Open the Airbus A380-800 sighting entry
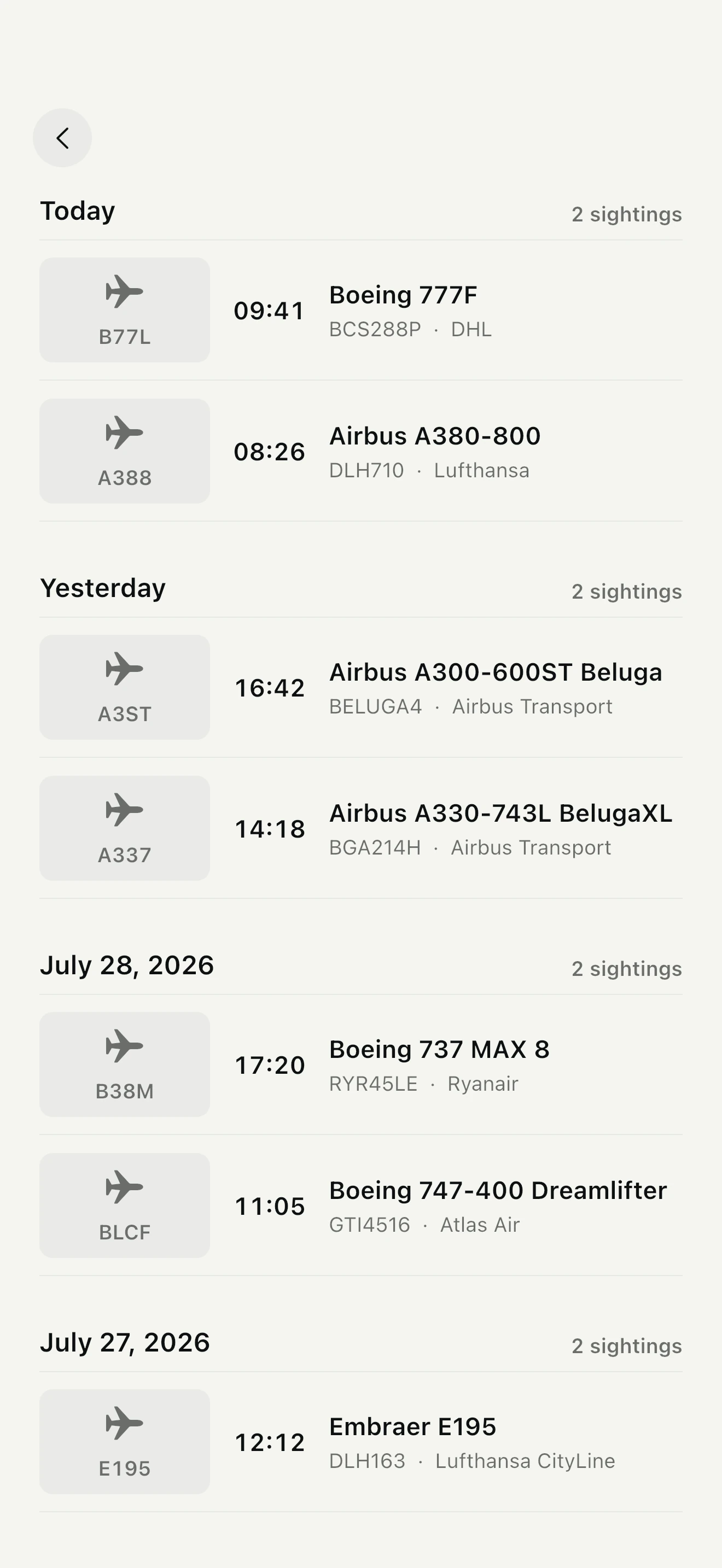The height and width of the screenshot is (1568, 722). (x=361, y=451)
